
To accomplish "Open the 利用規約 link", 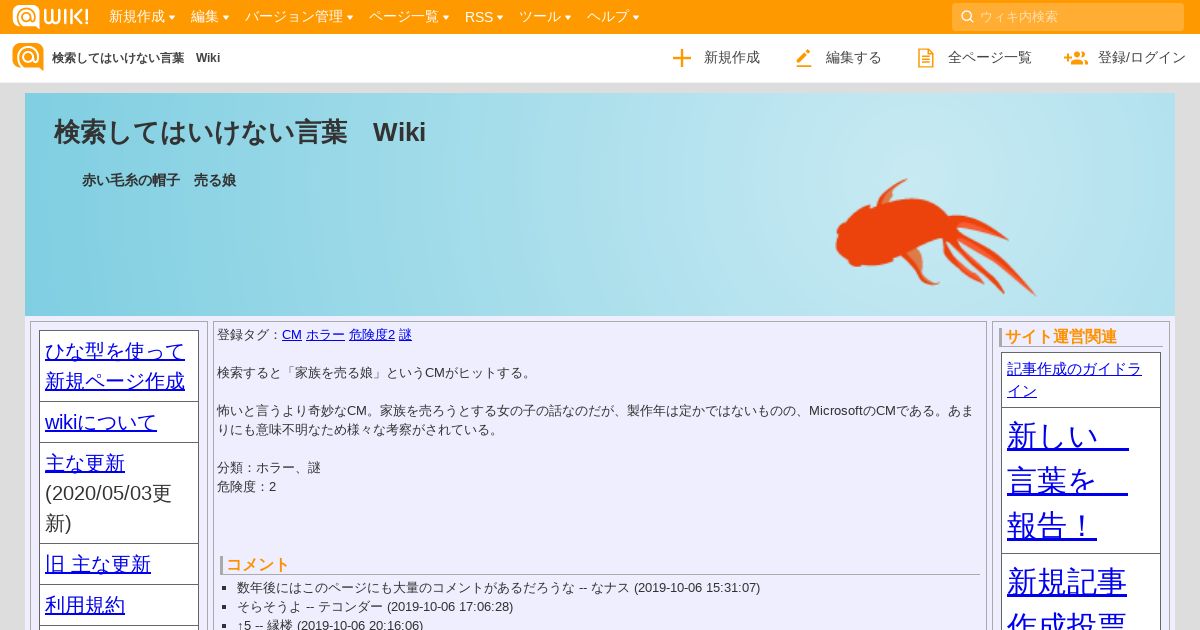I will click(85, 605).
